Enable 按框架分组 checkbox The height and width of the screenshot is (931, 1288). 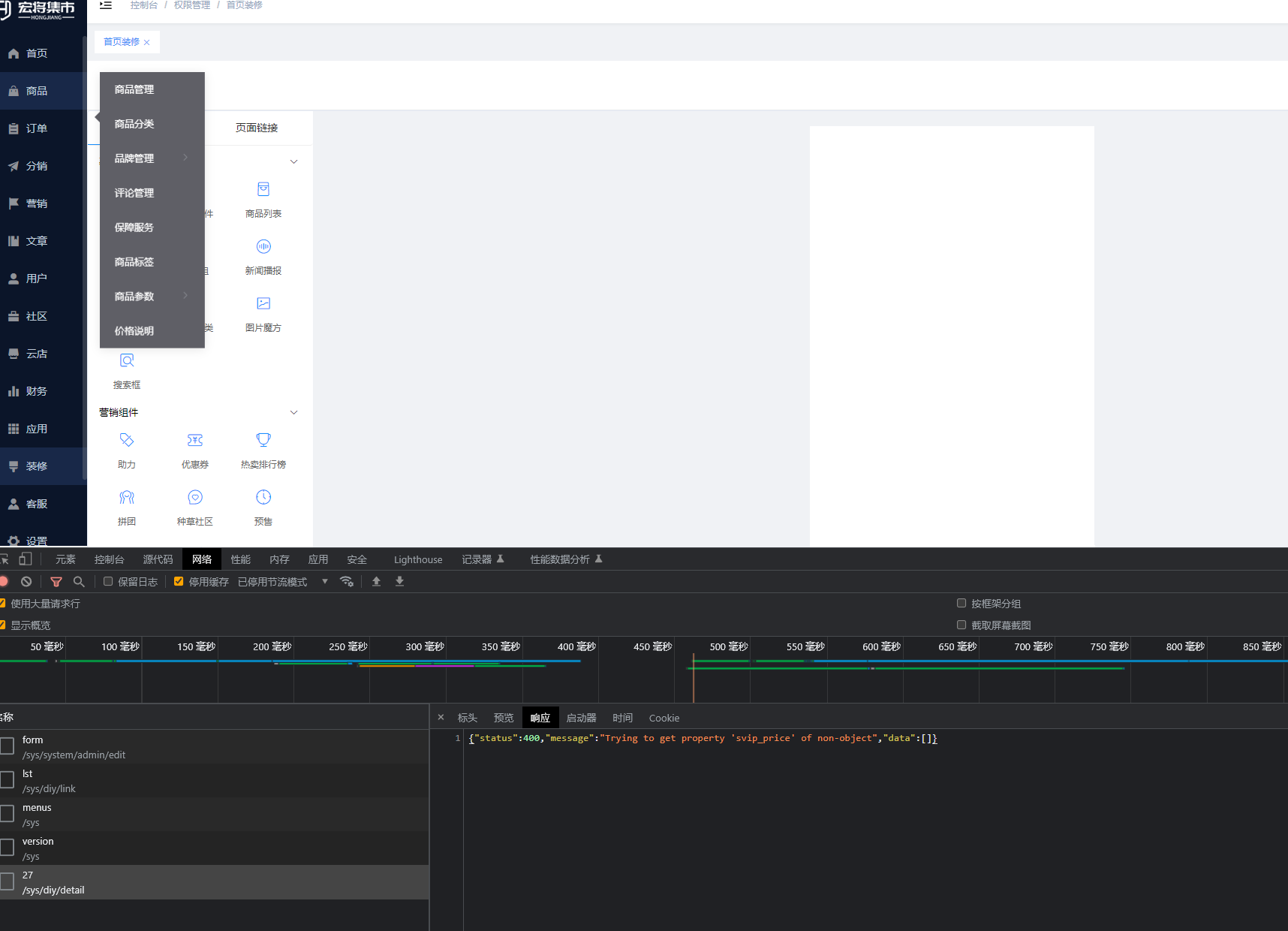[961, 603]
